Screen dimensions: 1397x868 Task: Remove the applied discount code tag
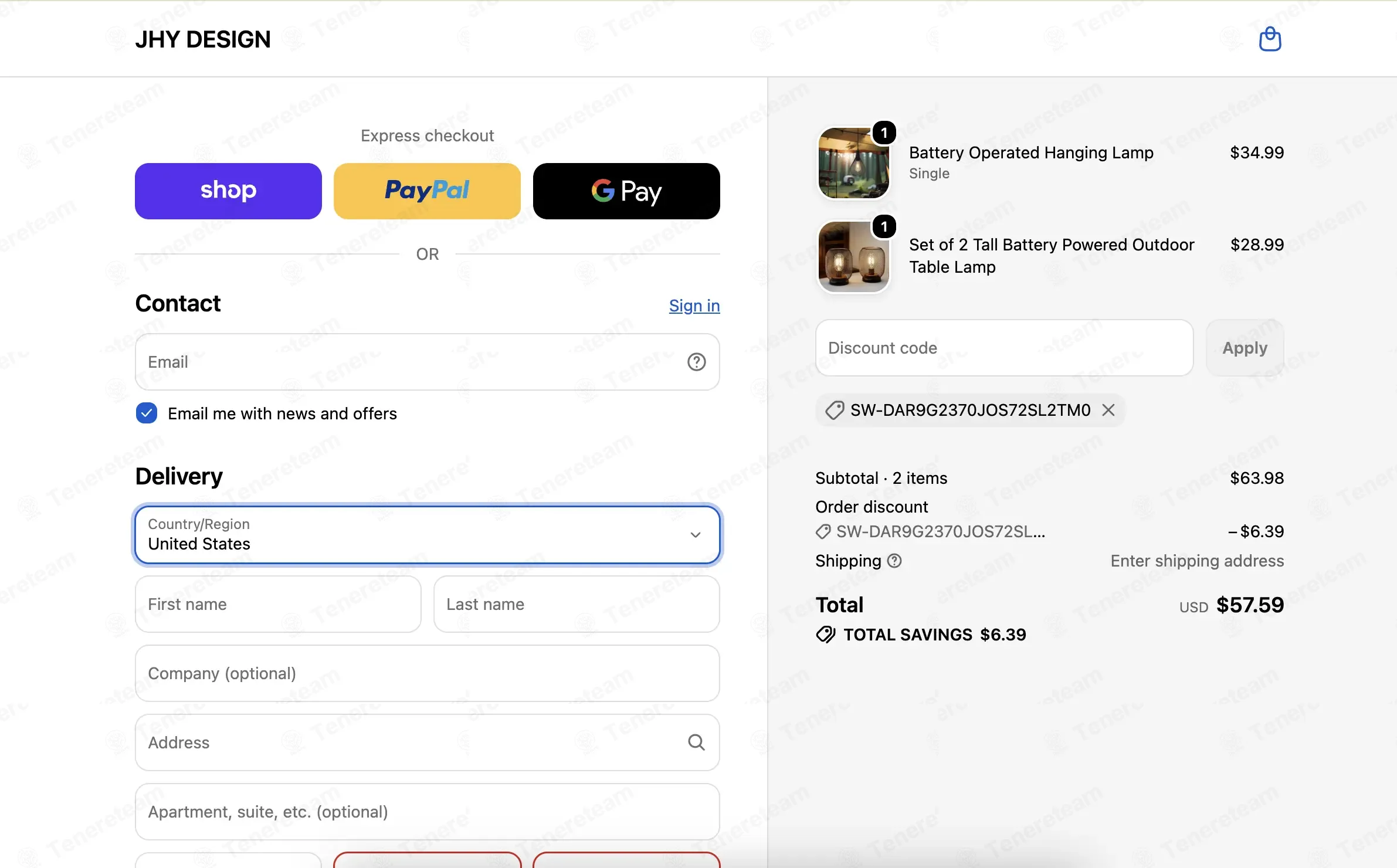click(x=1108, y=410)
